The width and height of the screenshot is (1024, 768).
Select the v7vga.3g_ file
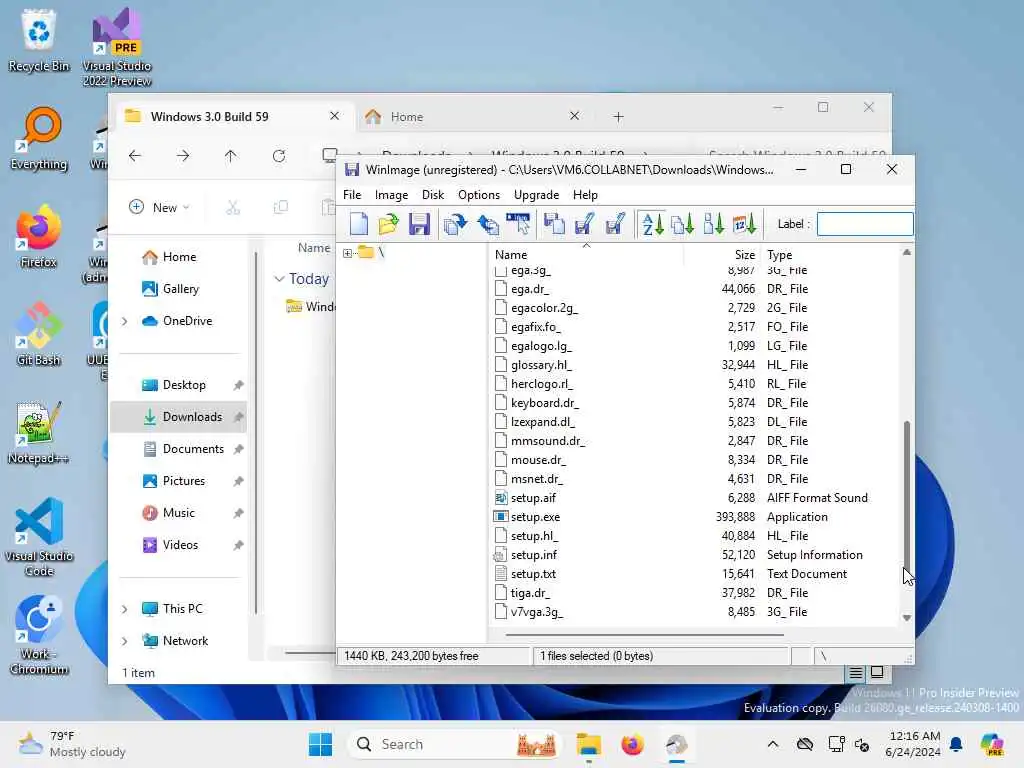click(x=537, y=612)
